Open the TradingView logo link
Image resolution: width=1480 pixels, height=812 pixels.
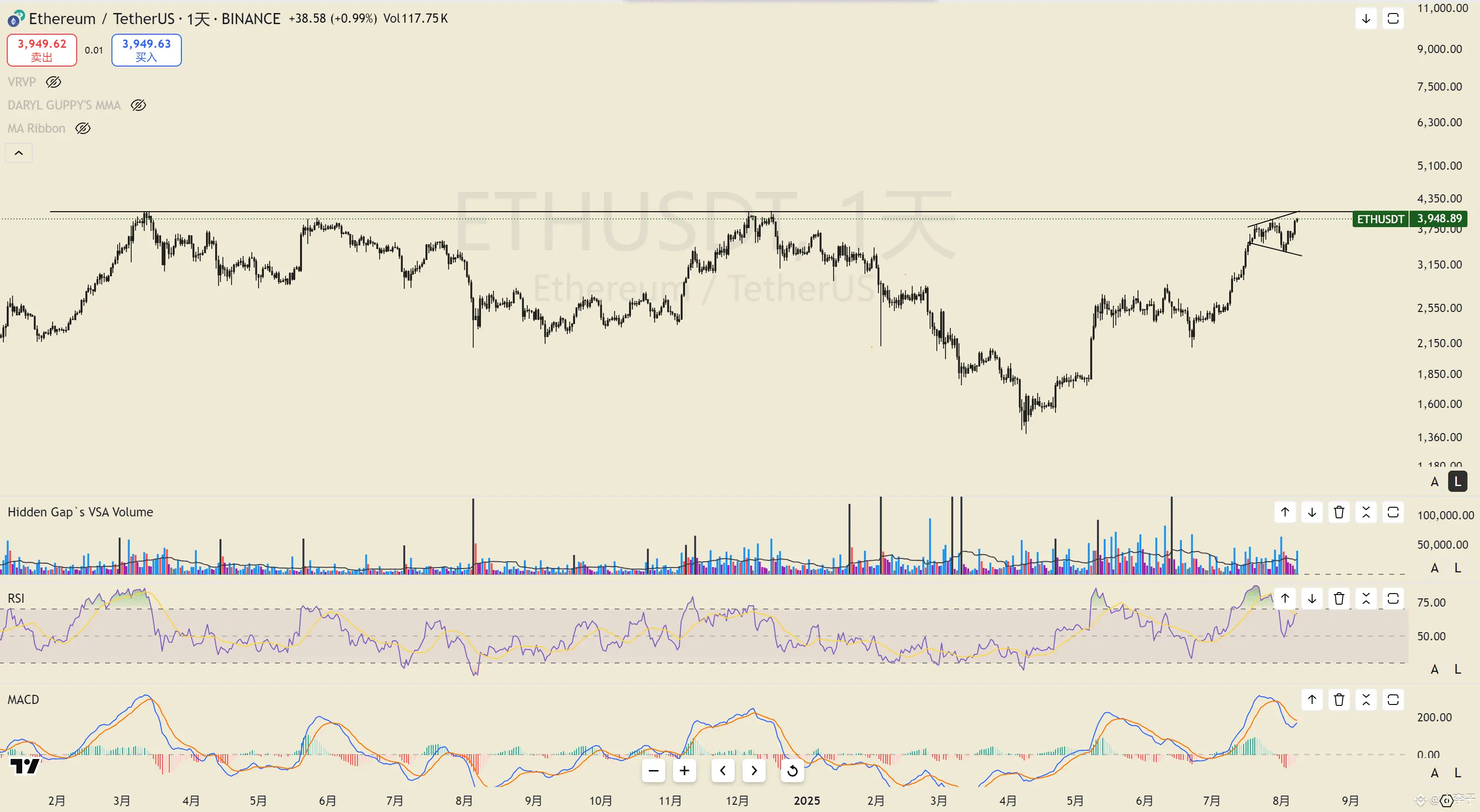25,766
